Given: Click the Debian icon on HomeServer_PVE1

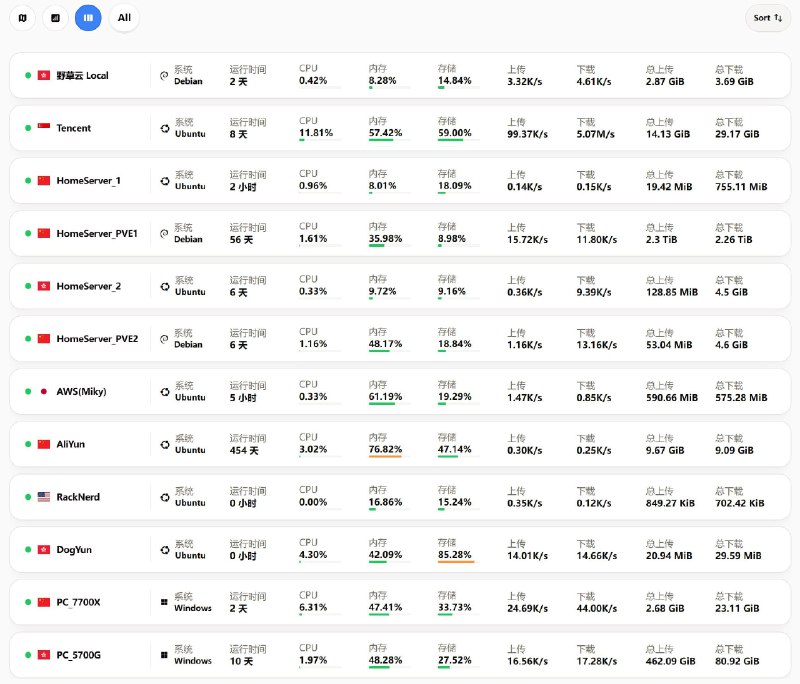Looking at the screenshot, I should click(x=164, y=234).
